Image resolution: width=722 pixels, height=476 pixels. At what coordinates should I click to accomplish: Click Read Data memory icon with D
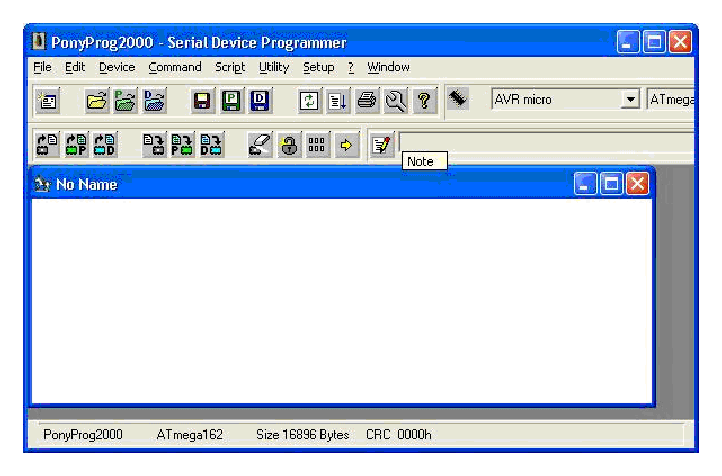pos(105,145)
